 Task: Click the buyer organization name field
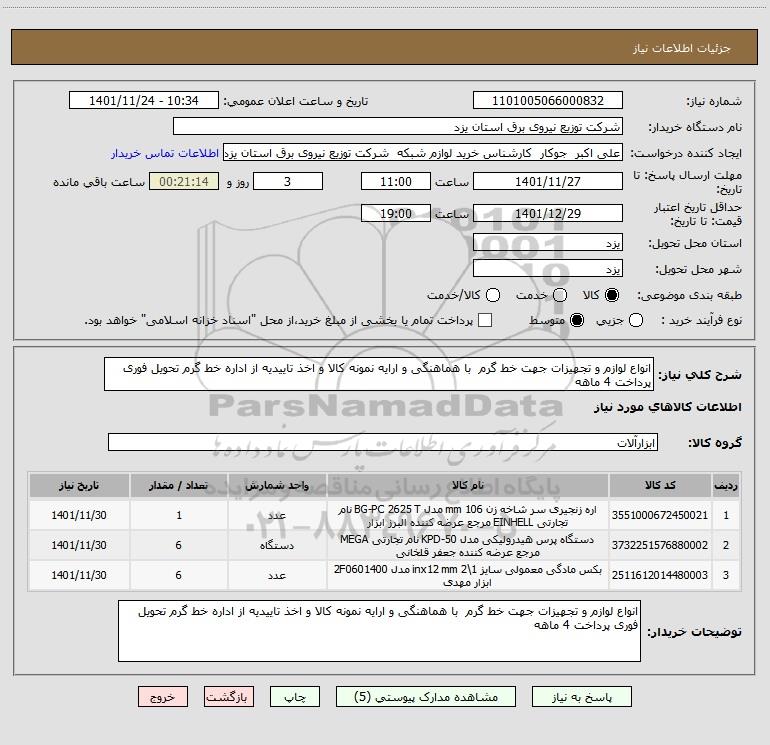coord(398,127)
